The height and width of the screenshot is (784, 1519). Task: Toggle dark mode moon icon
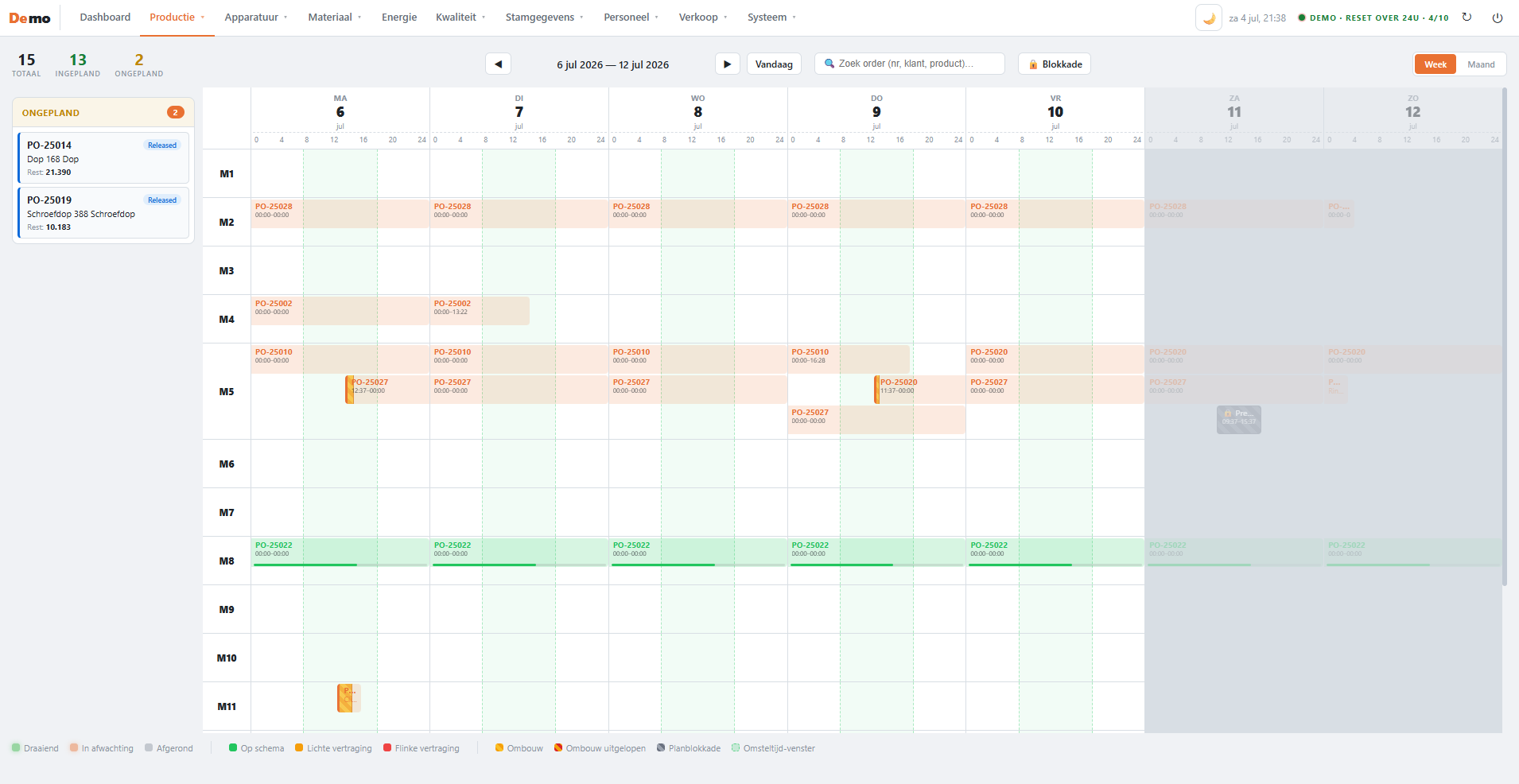[x=1208, y=17]
